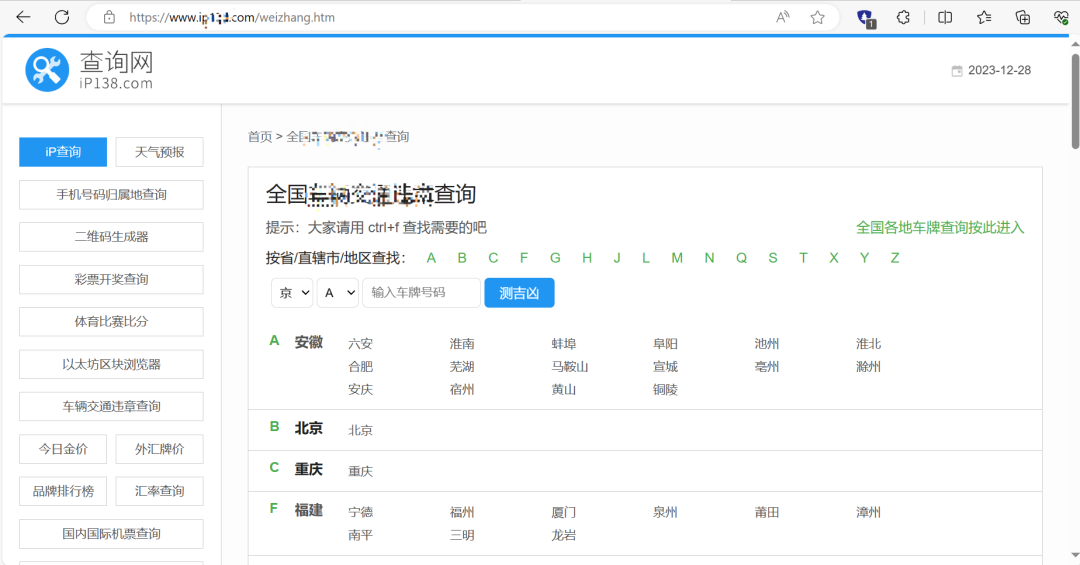The width and height of the screenshot is (1080, 565).
Task: Open the province dropdown showing 京
Action: (x=292, y=293)
